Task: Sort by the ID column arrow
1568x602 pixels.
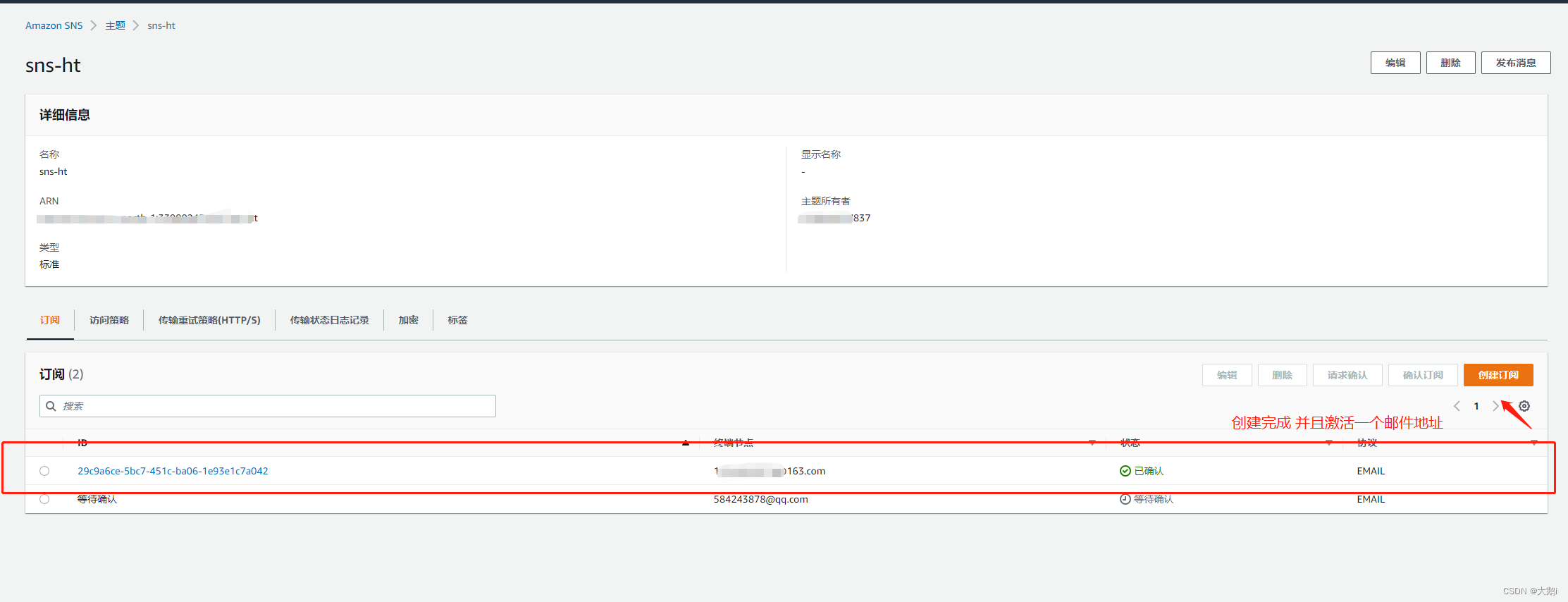Action: click(686, 443)
